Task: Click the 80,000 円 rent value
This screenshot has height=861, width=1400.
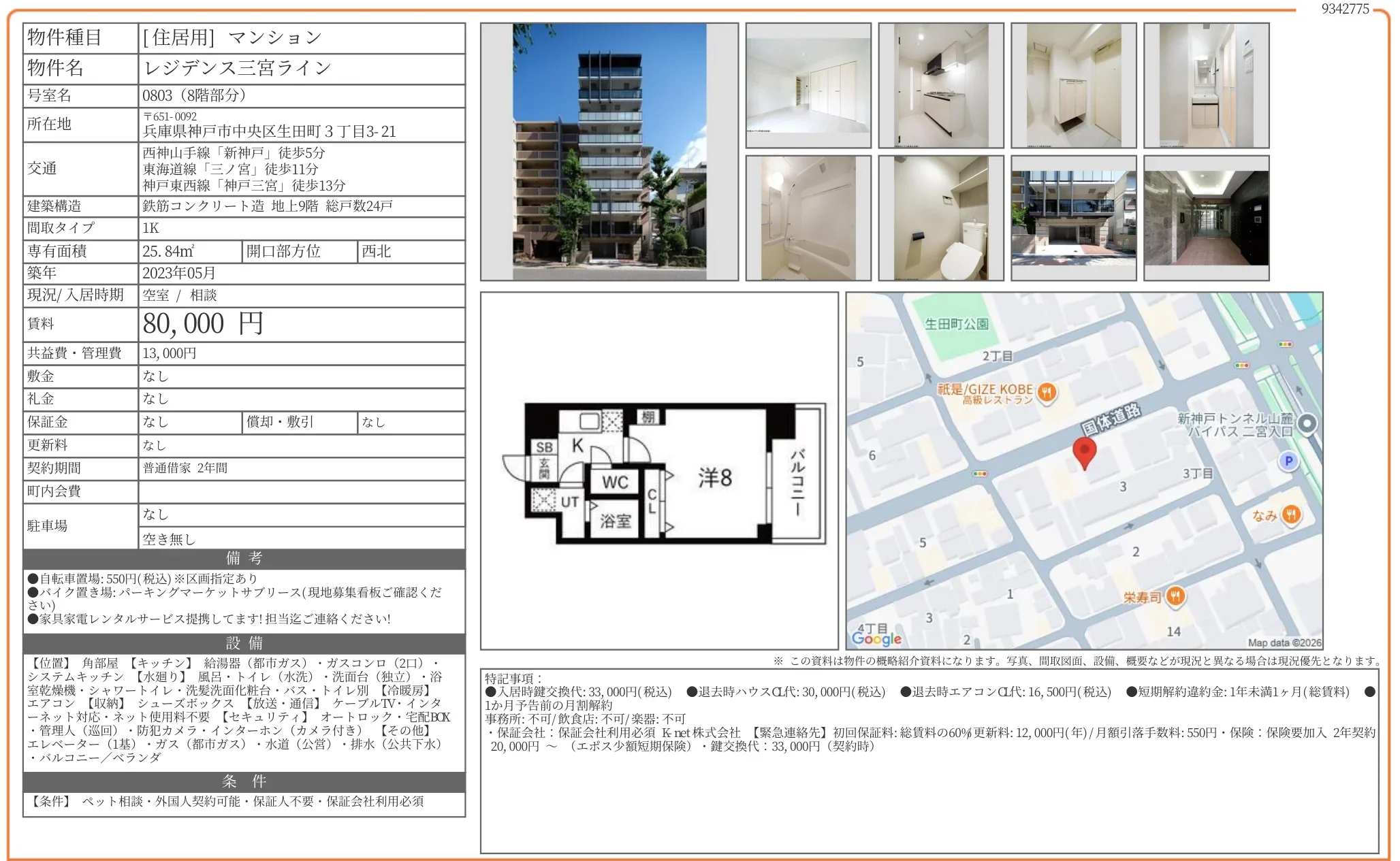Action: pyautogui.click(x=203, y=324)
